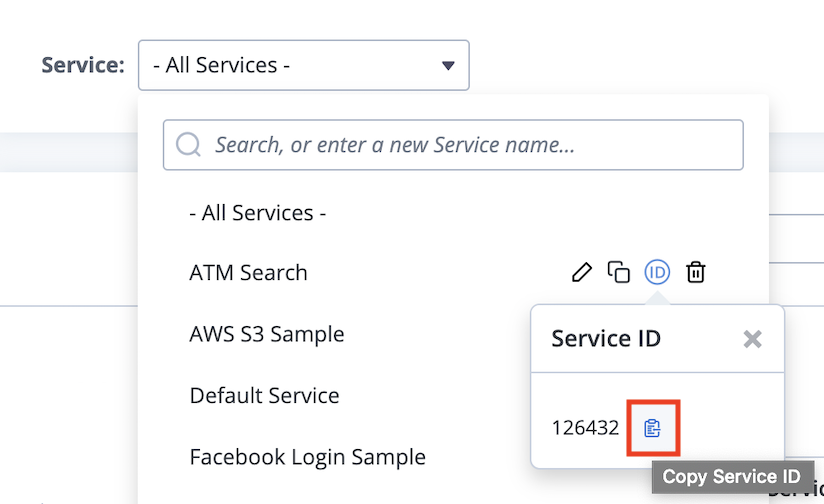The image size is (824, 504).
Task: Open the All Services combo box
Action: click(x=304, y=65)
